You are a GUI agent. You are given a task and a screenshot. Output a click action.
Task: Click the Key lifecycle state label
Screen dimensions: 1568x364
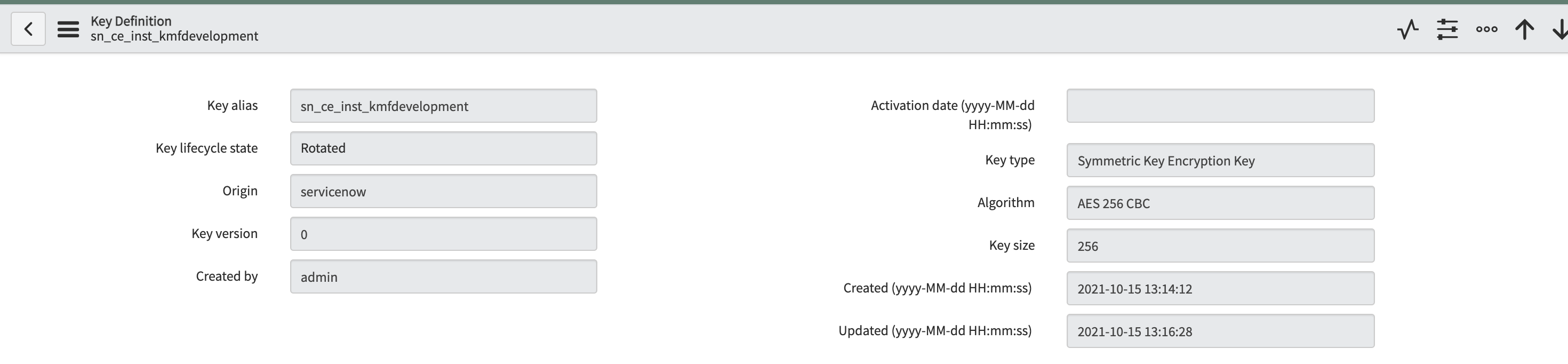point(206,148)
